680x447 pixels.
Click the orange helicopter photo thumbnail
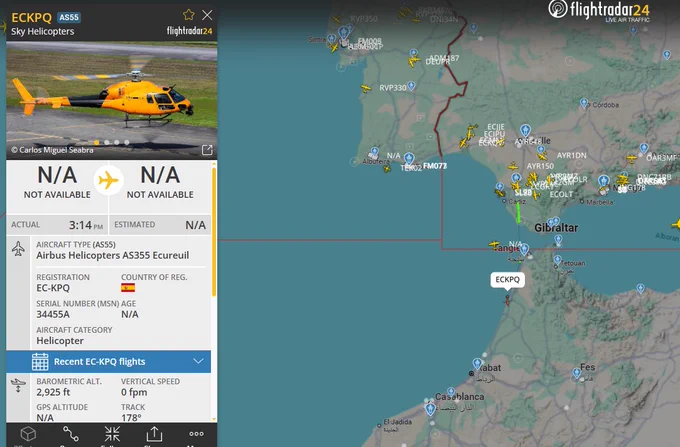pyautogui.click(x=112, y=100)
